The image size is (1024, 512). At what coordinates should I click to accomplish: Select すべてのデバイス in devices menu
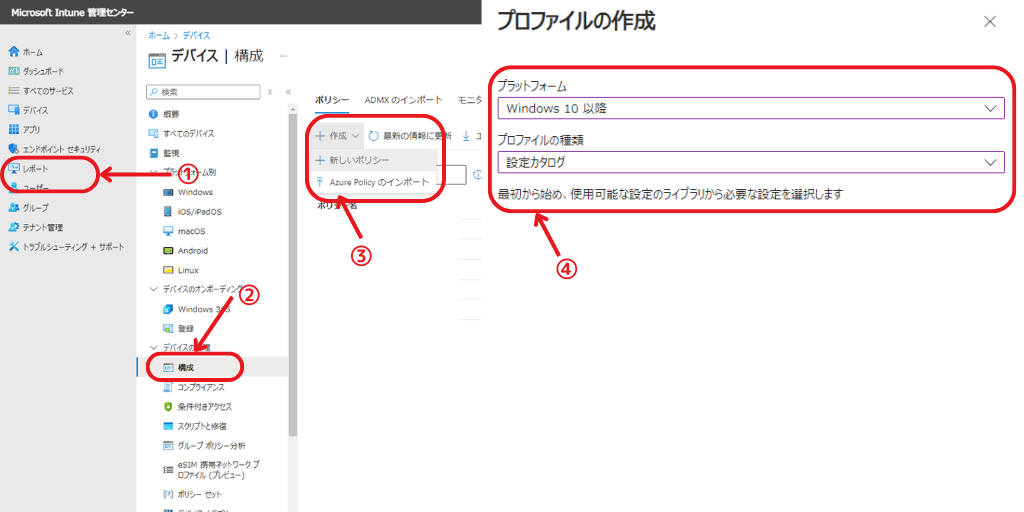pos(182,134)
